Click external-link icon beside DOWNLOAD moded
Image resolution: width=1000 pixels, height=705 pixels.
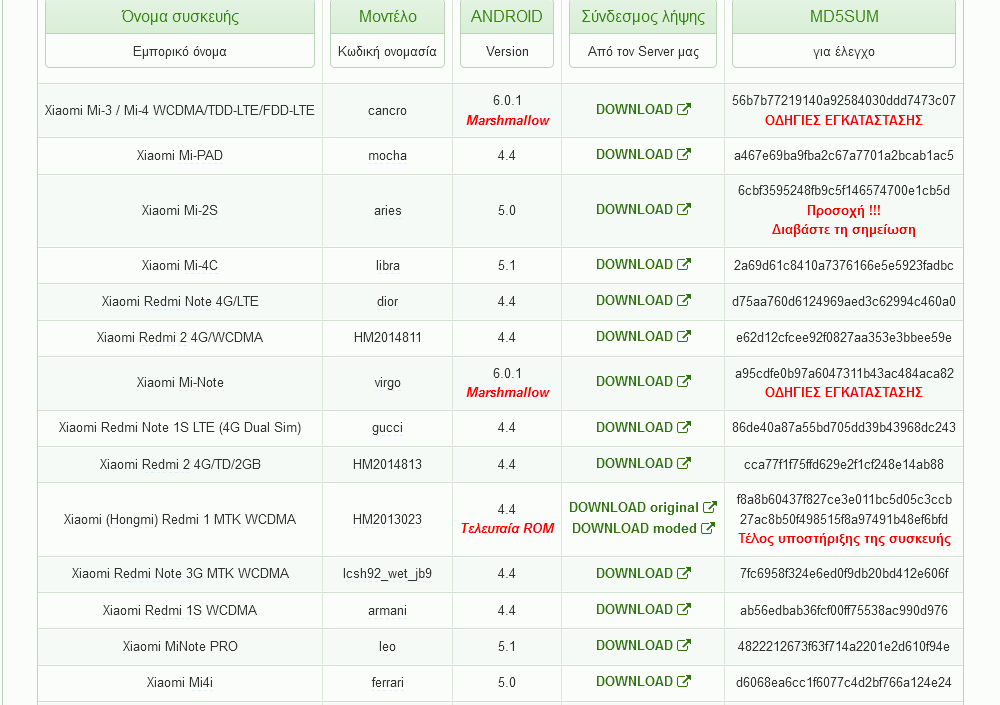pyautogui.click(x=708, y=529)
